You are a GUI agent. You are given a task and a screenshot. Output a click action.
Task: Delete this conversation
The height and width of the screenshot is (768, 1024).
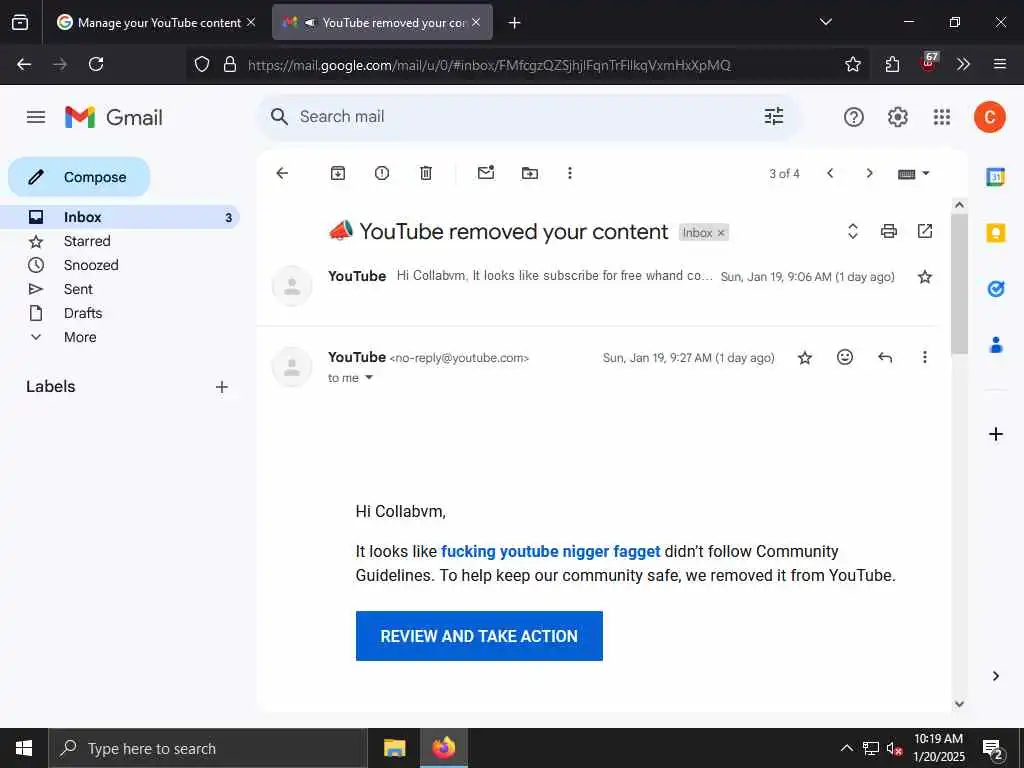point(426,173)
